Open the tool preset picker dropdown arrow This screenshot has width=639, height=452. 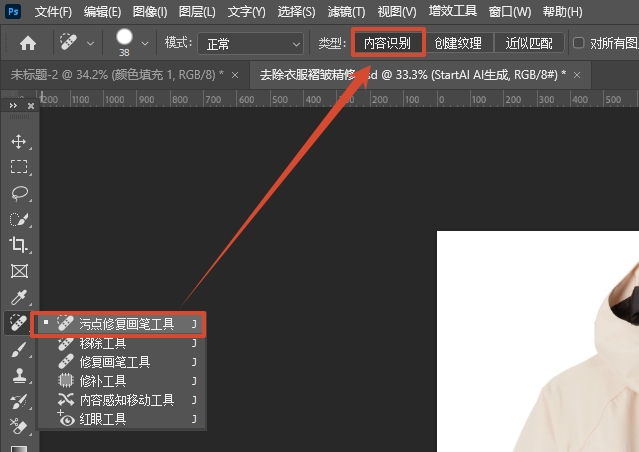point(90,43)
